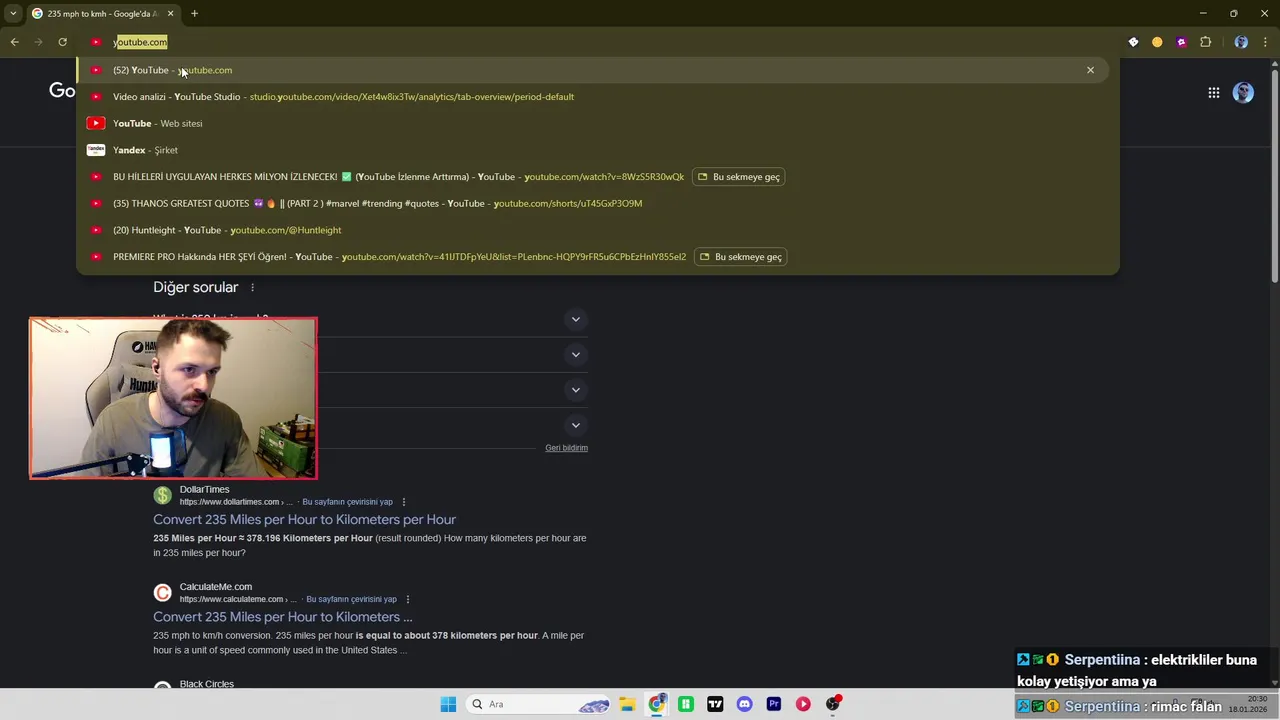Go back with the browser back arrow
Screen dimensions: 1280x720
click(x=14, y=42)
